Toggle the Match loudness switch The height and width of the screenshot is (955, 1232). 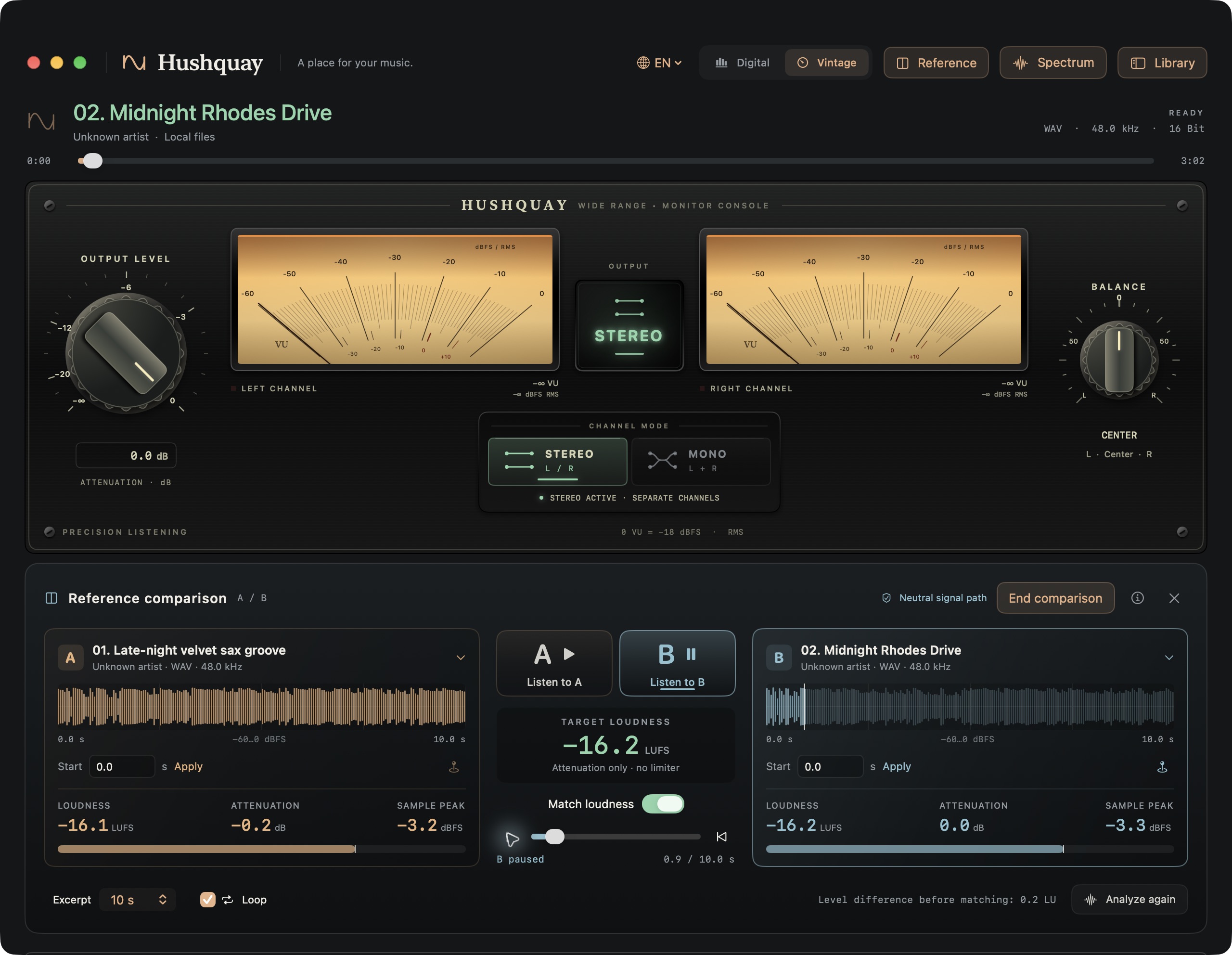[x=663, y=804]
